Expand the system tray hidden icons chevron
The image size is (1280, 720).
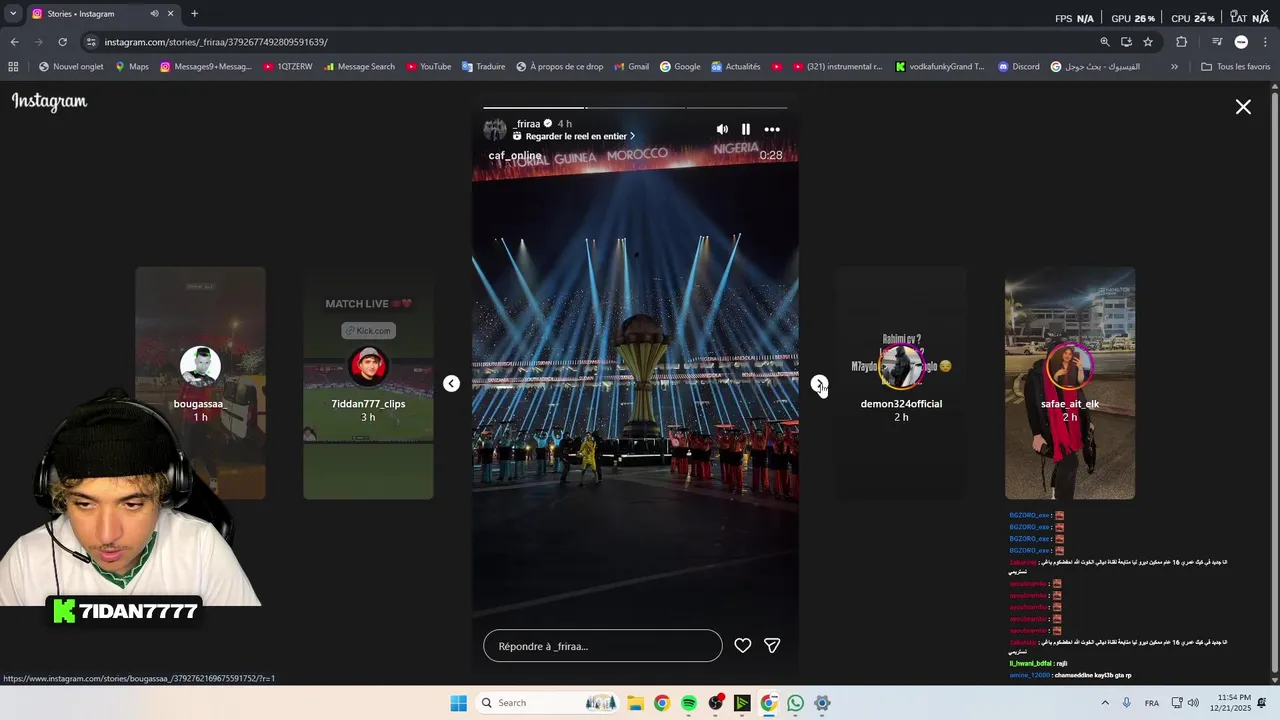tap(1105, 703)
